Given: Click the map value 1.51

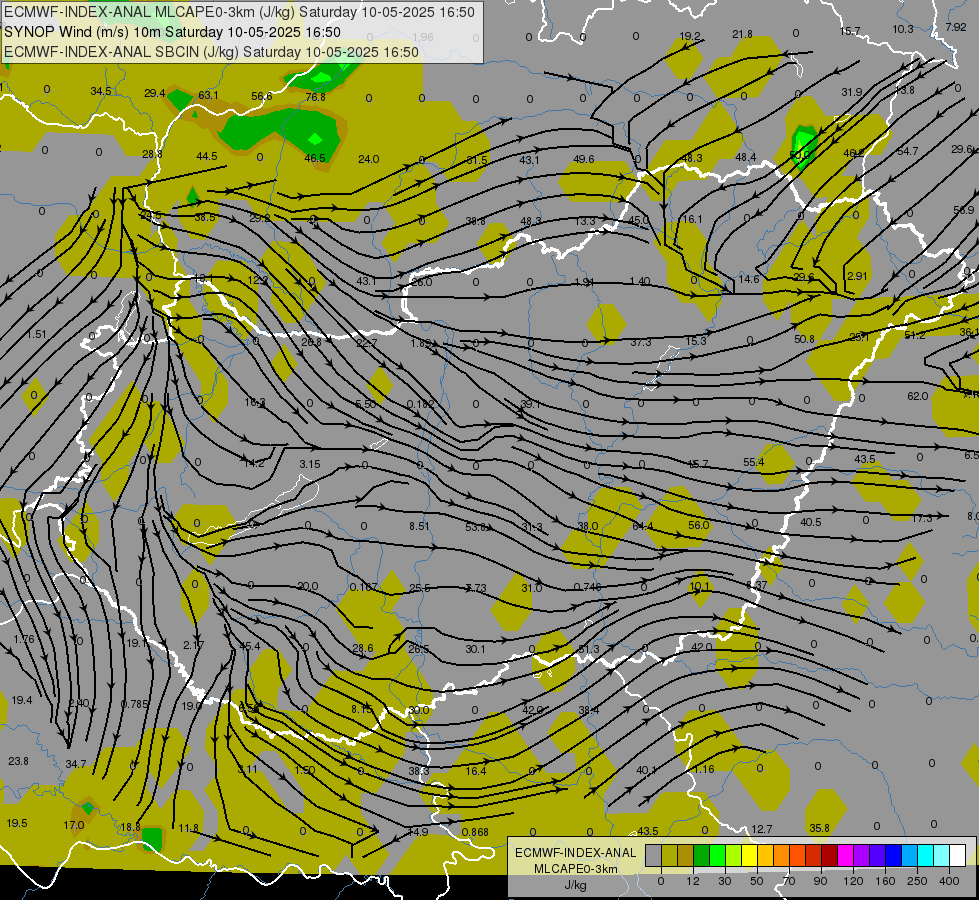Looking at the screenshot, I should tap(36, 334).
